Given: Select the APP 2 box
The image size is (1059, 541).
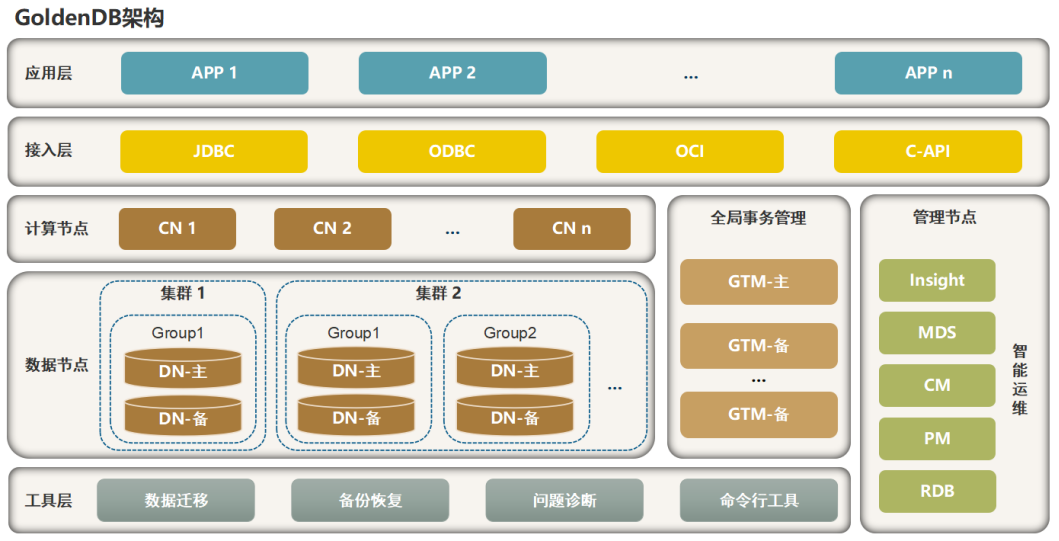Looking at the screenshot, I should 453,73.
